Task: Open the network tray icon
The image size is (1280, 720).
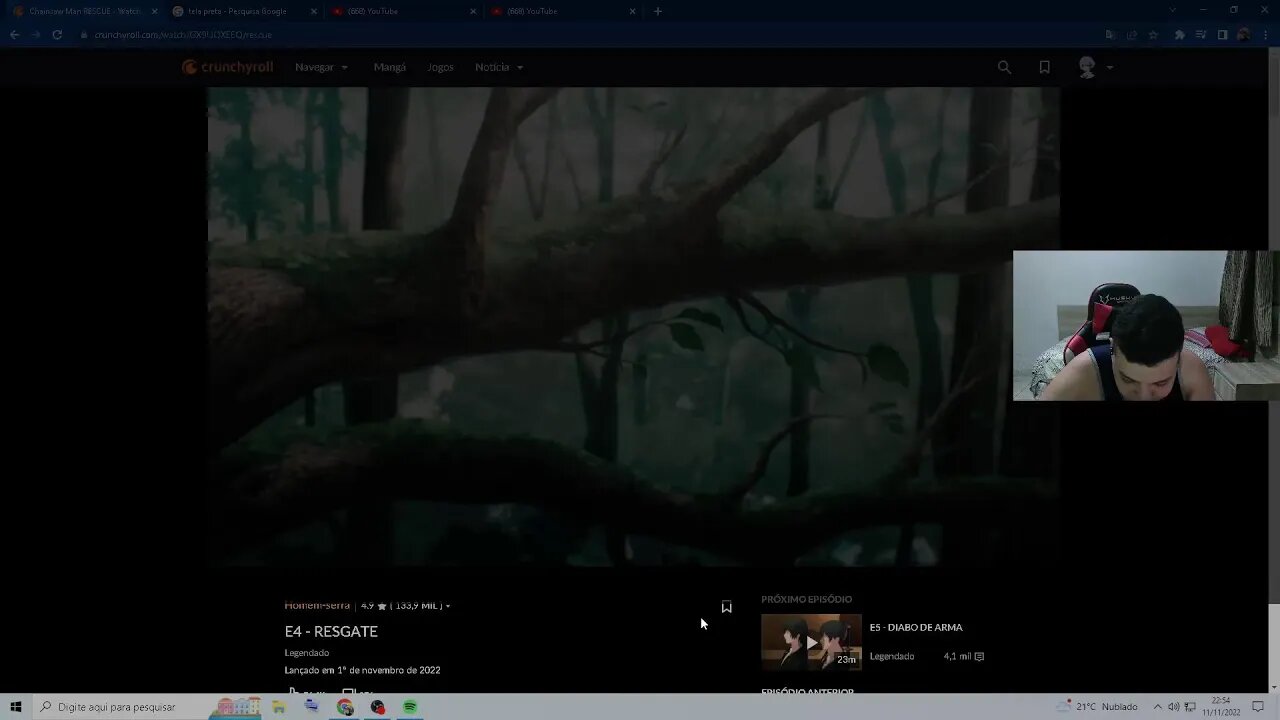Action: click(1189, 706)
